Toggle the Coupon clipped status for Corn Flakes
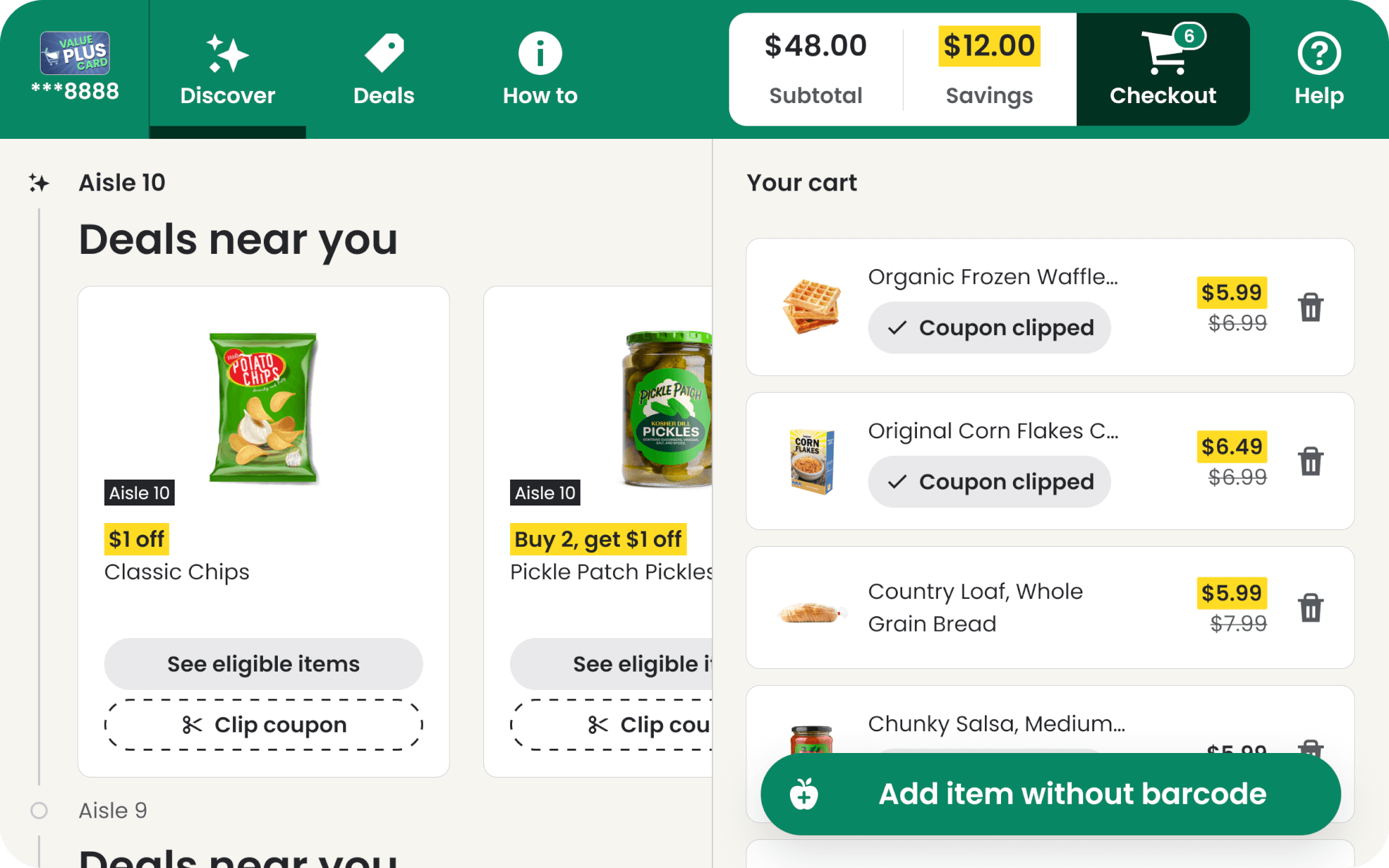This screenshot has height=868, width=1389. click(x=989, y=481)
